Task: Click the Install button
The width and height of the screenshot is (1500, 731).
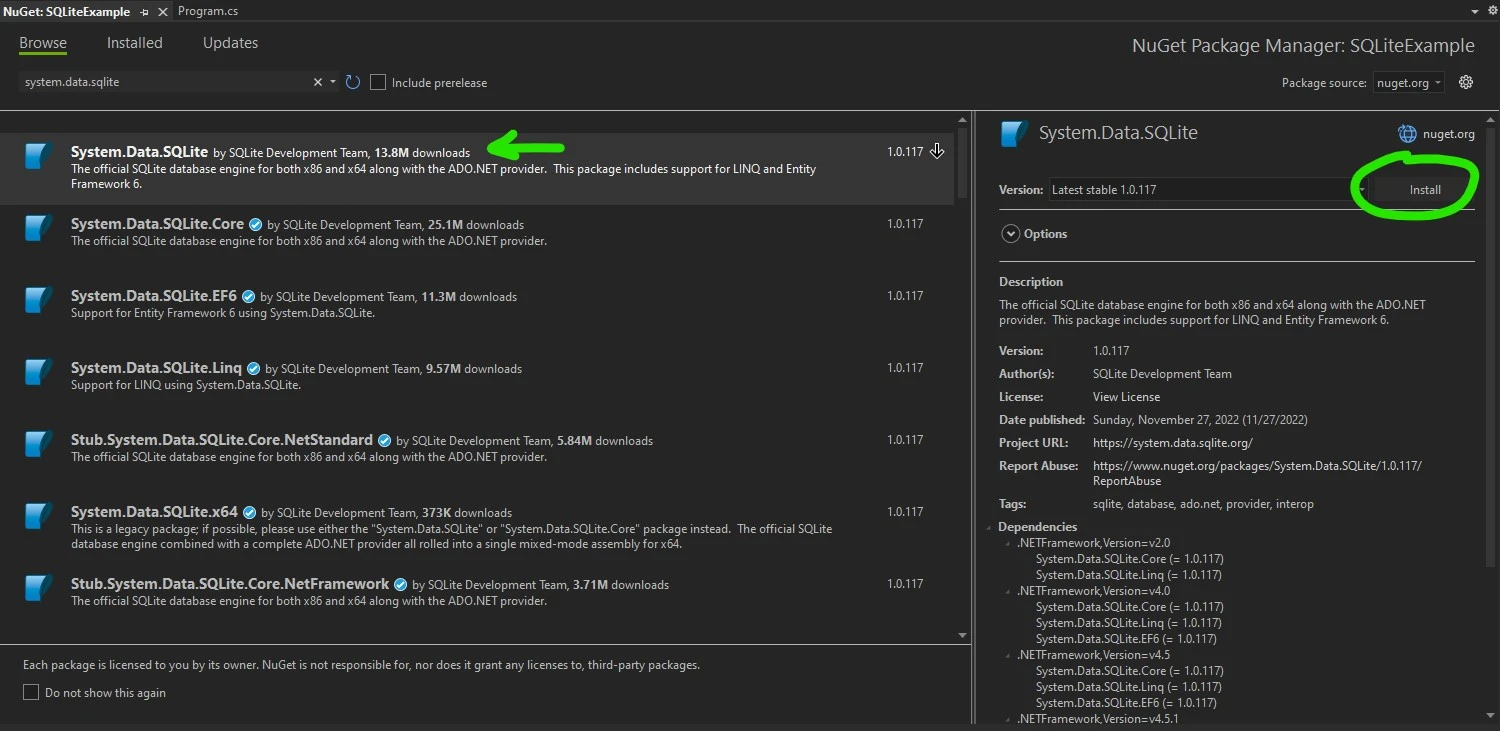Action: (1424, 190)
